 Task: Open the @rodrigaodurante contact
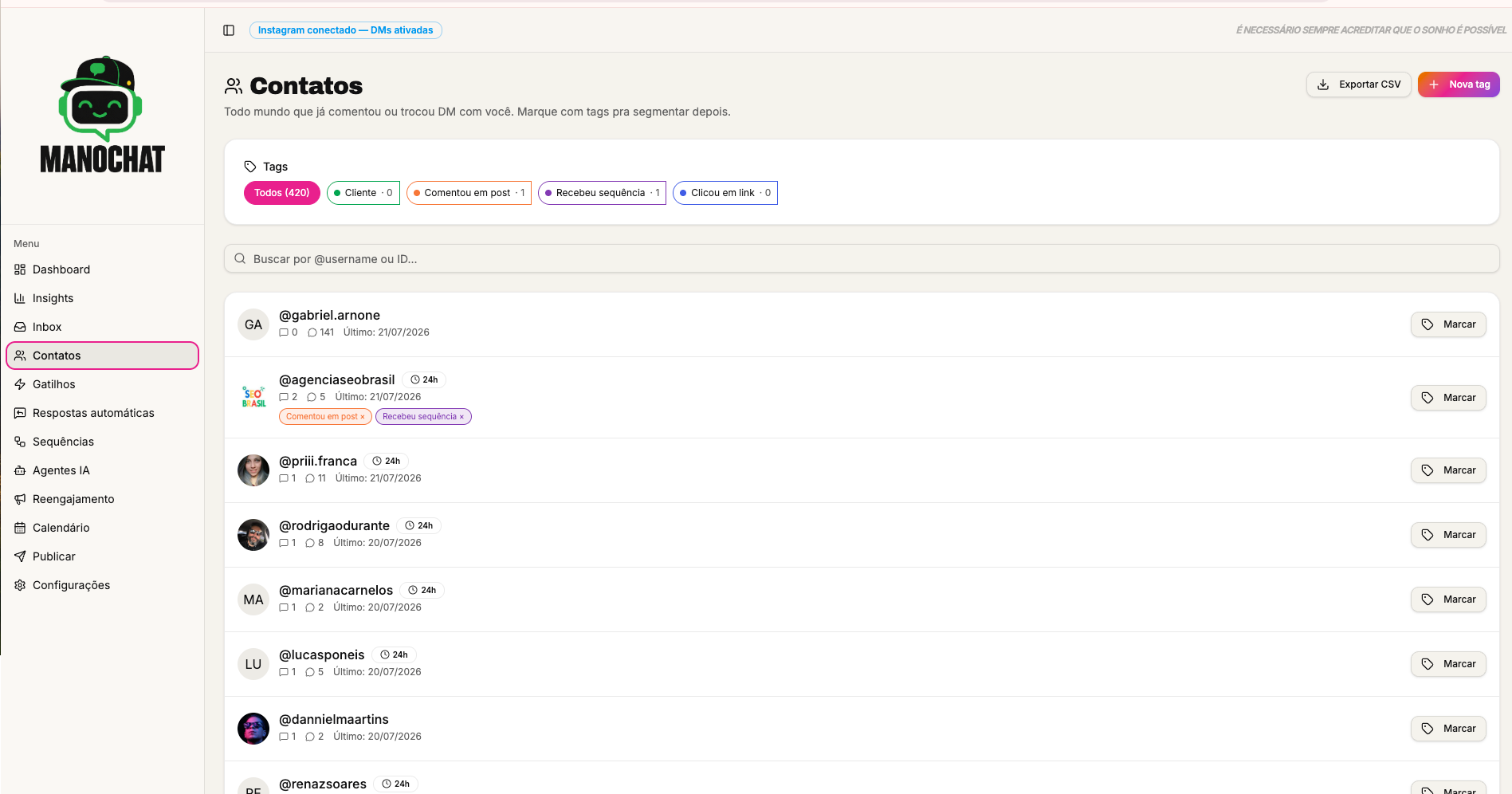tap(334, 526)
